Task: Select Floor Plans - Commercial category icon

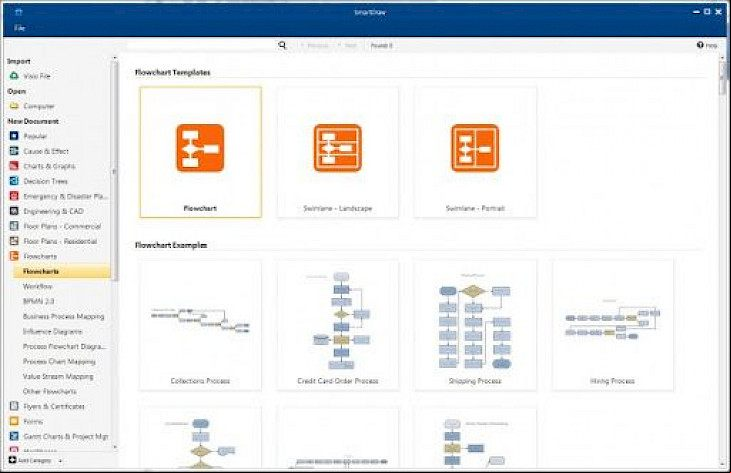Action: [14, 226]
